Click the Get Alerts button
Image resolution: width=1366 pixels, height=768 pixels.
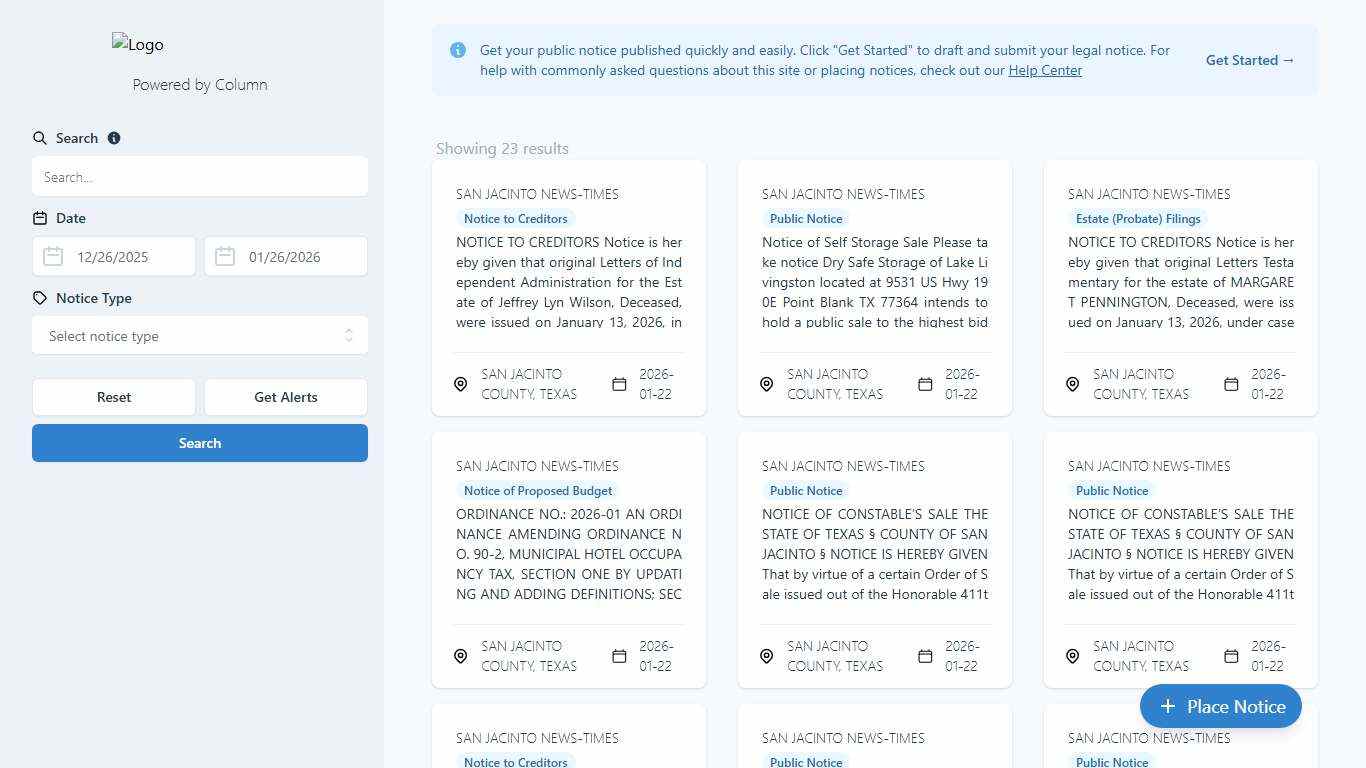(286, 397)
